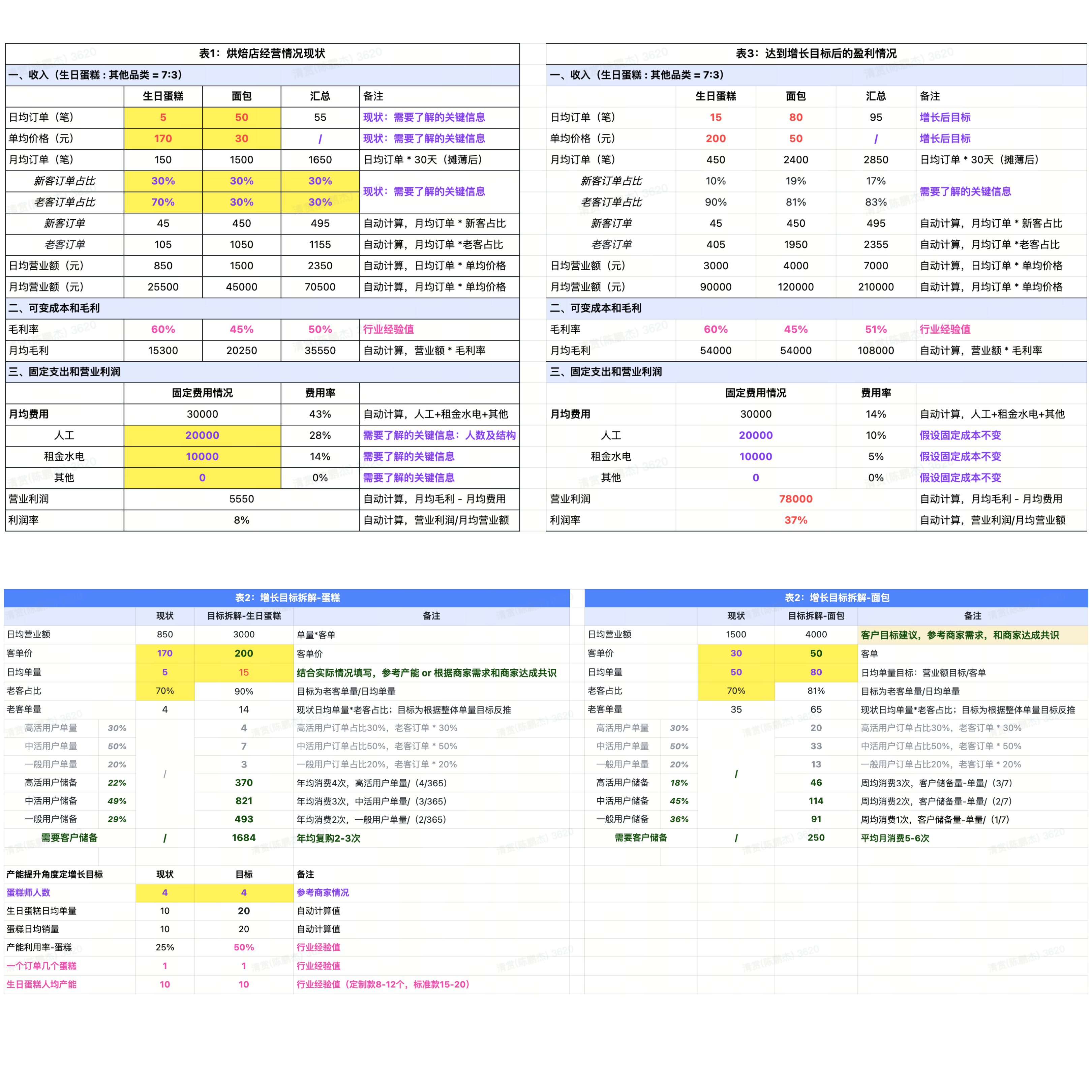Viewport: 1092px width, 1092px height.
Task: Select the blue header 表2 增长目标拆解-蛋糕
Action: pos(287,598)
